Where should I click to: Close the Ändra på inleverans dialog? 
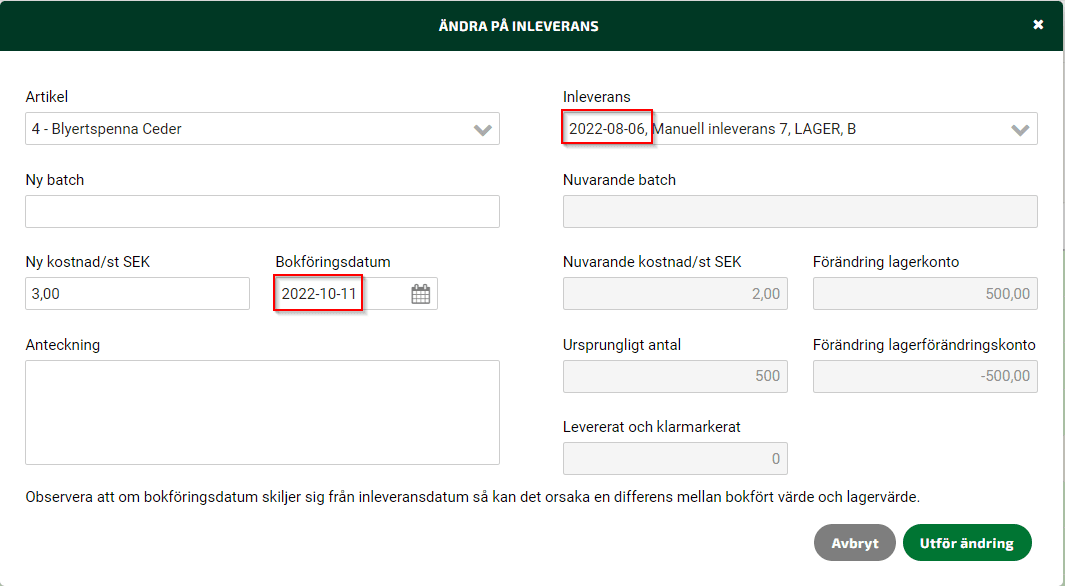1038,25
